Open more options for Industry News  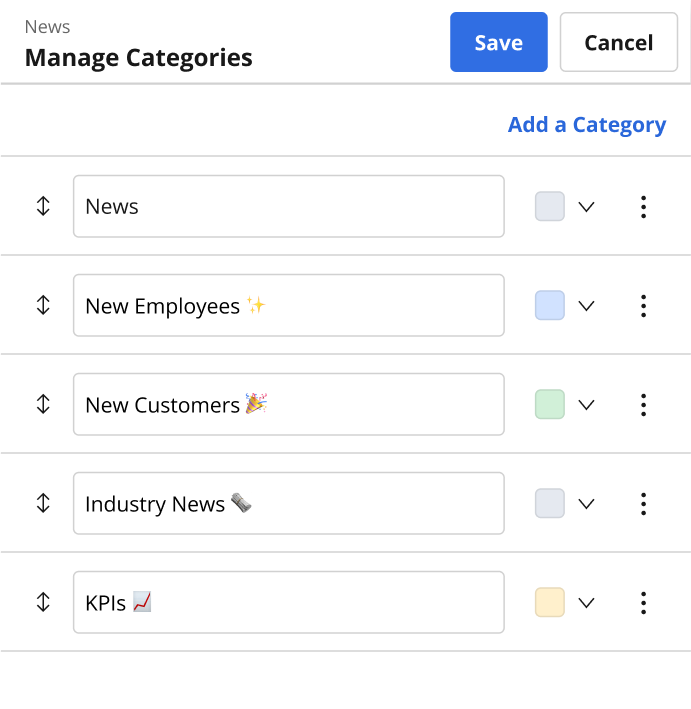643,504
